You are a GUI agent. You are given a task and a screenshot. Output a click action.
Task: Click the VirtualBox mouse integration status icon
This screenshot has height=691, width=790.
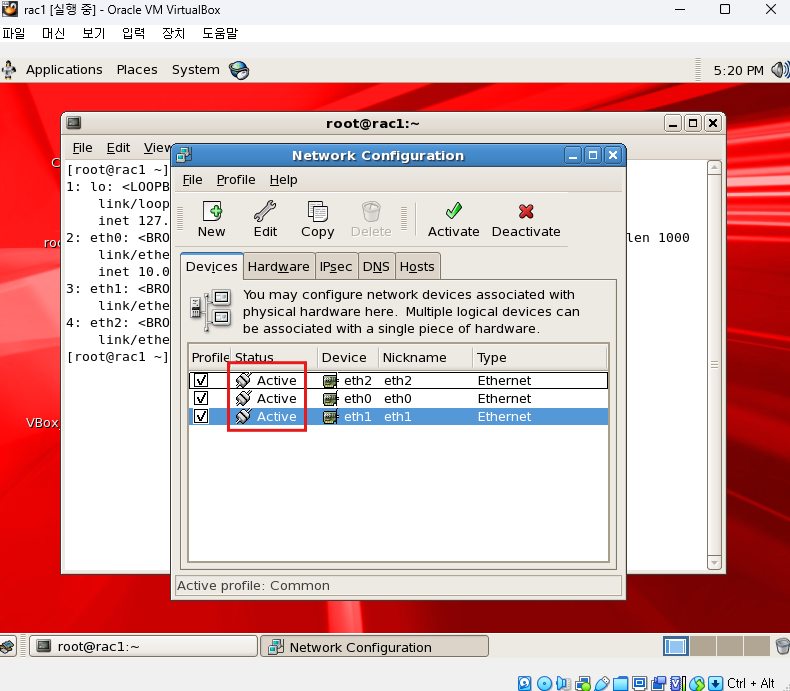coord(697,683)
